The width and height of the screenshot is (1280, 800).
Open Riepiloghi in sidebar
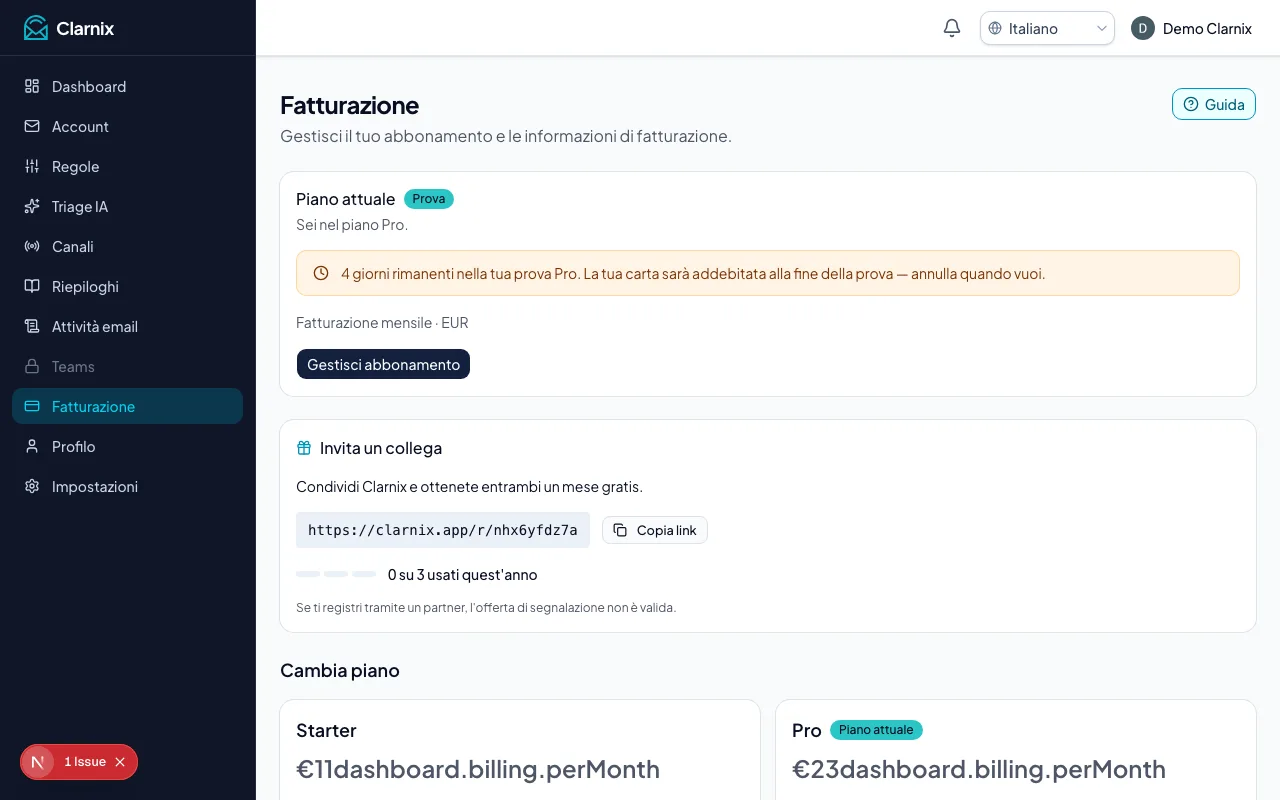pyautogui.click(x=127, y=286)
